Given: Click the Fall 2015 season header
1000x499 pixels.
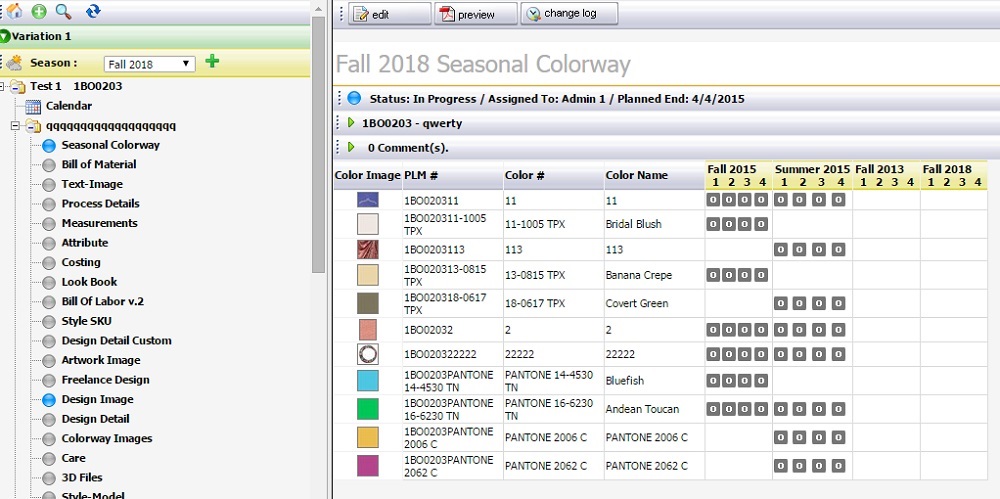Looking at the screenshot, I should 732,169.
